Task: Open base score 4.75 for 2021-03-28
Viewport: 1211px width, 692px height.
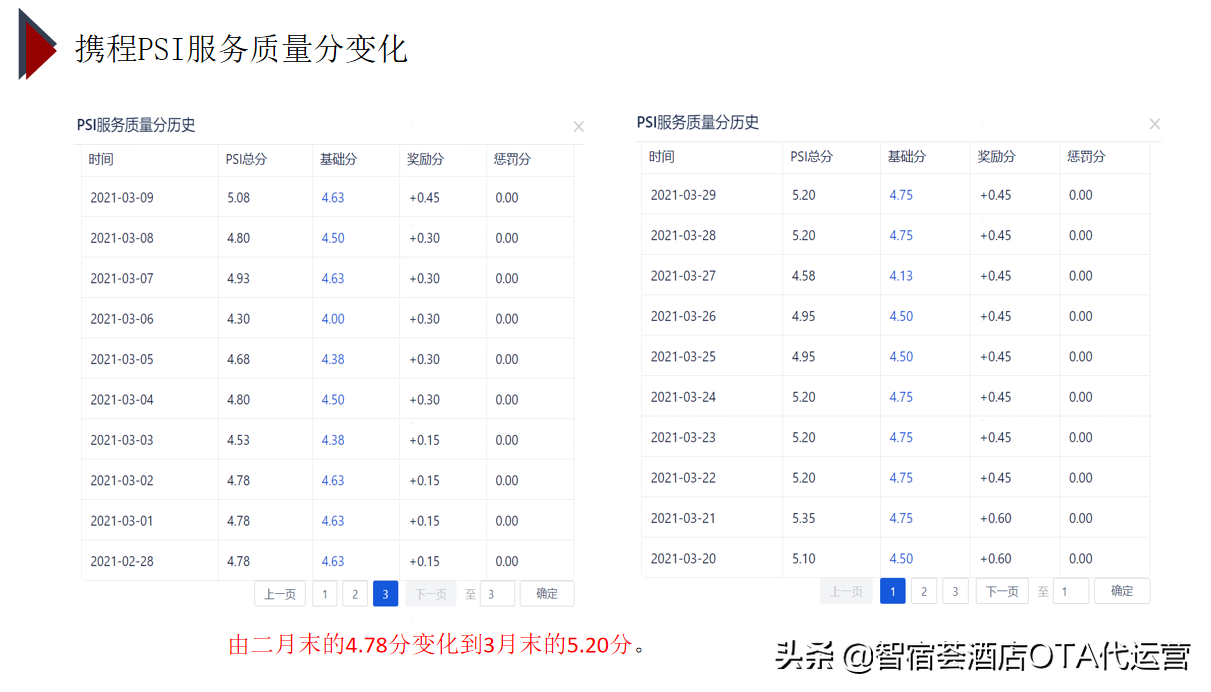Action: tap(901, 235)
